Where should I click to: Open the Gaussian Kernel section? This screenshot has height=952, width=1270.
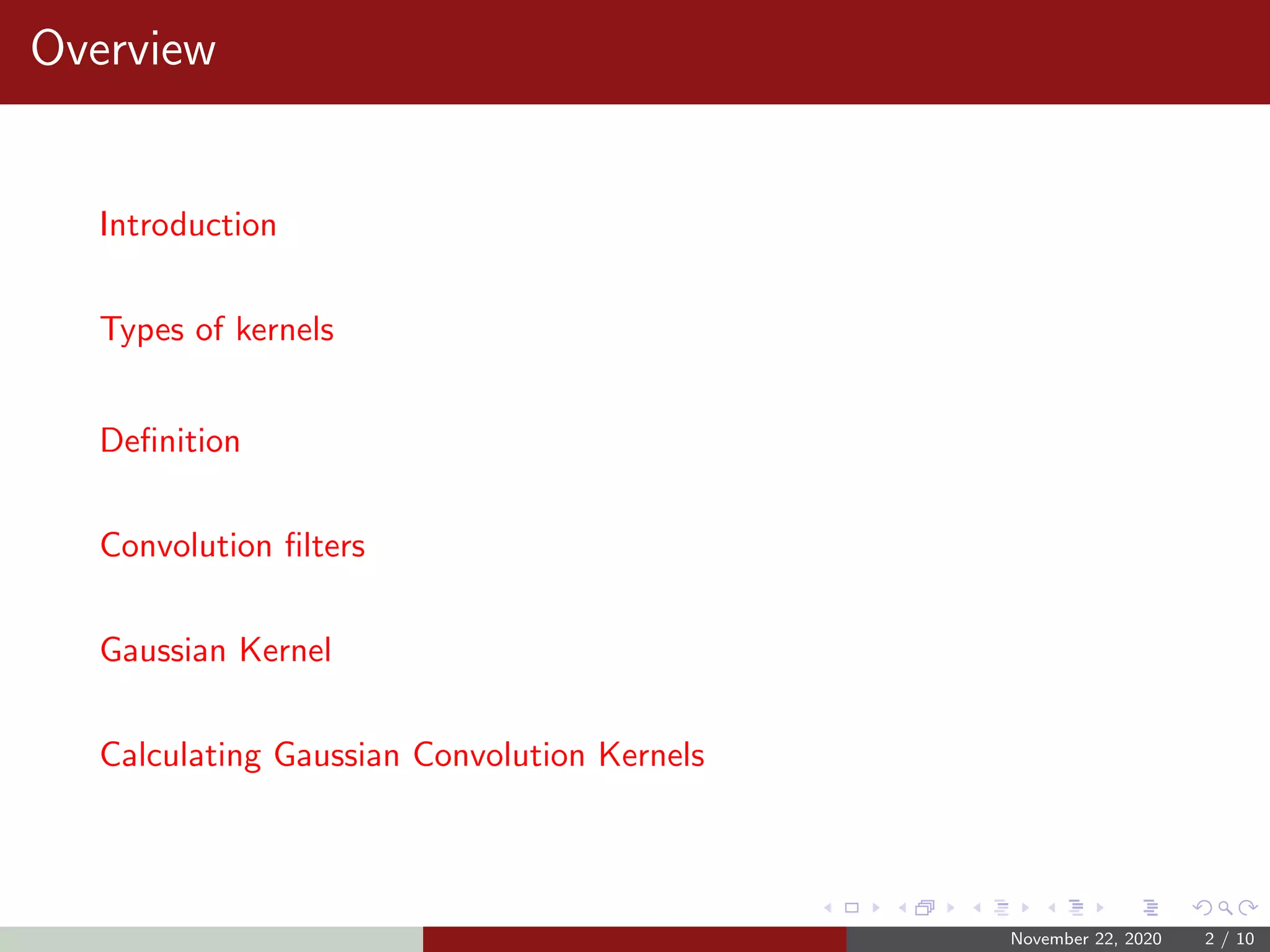216,650
